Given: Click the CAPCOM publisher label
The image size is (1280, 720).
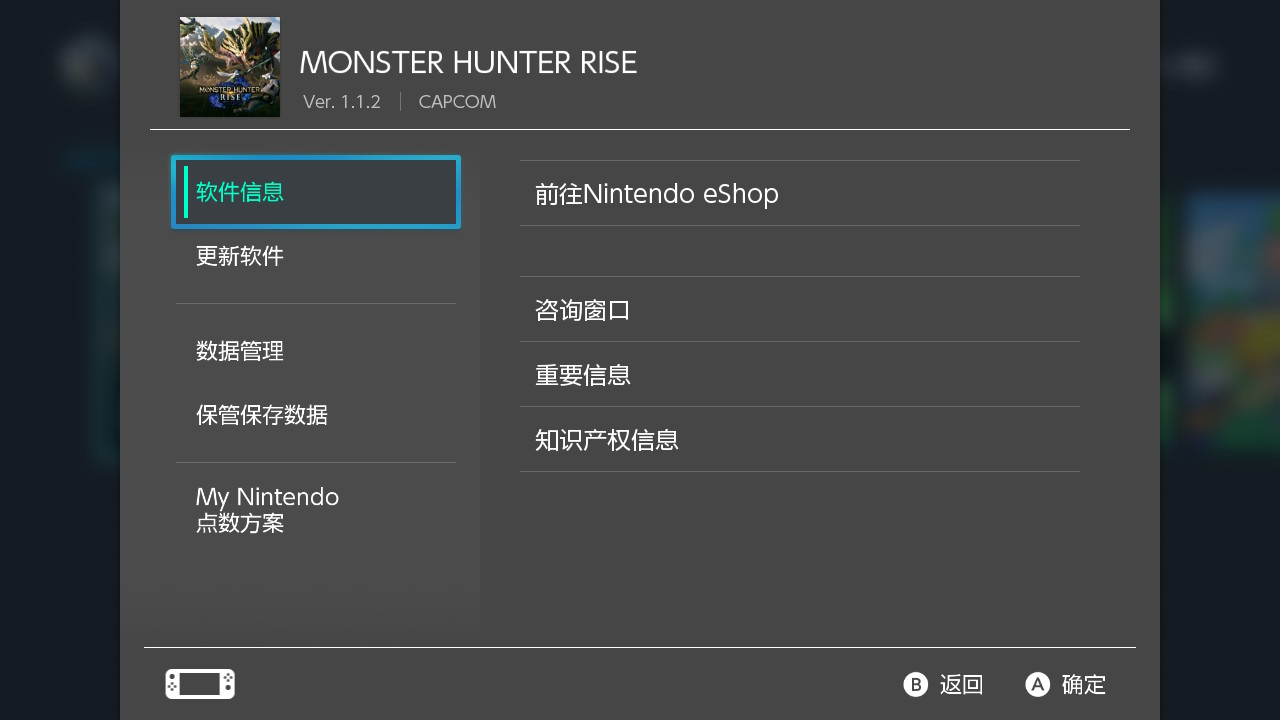Looking at the screenshot, I should pyautogui.click(x=457, y=102).
